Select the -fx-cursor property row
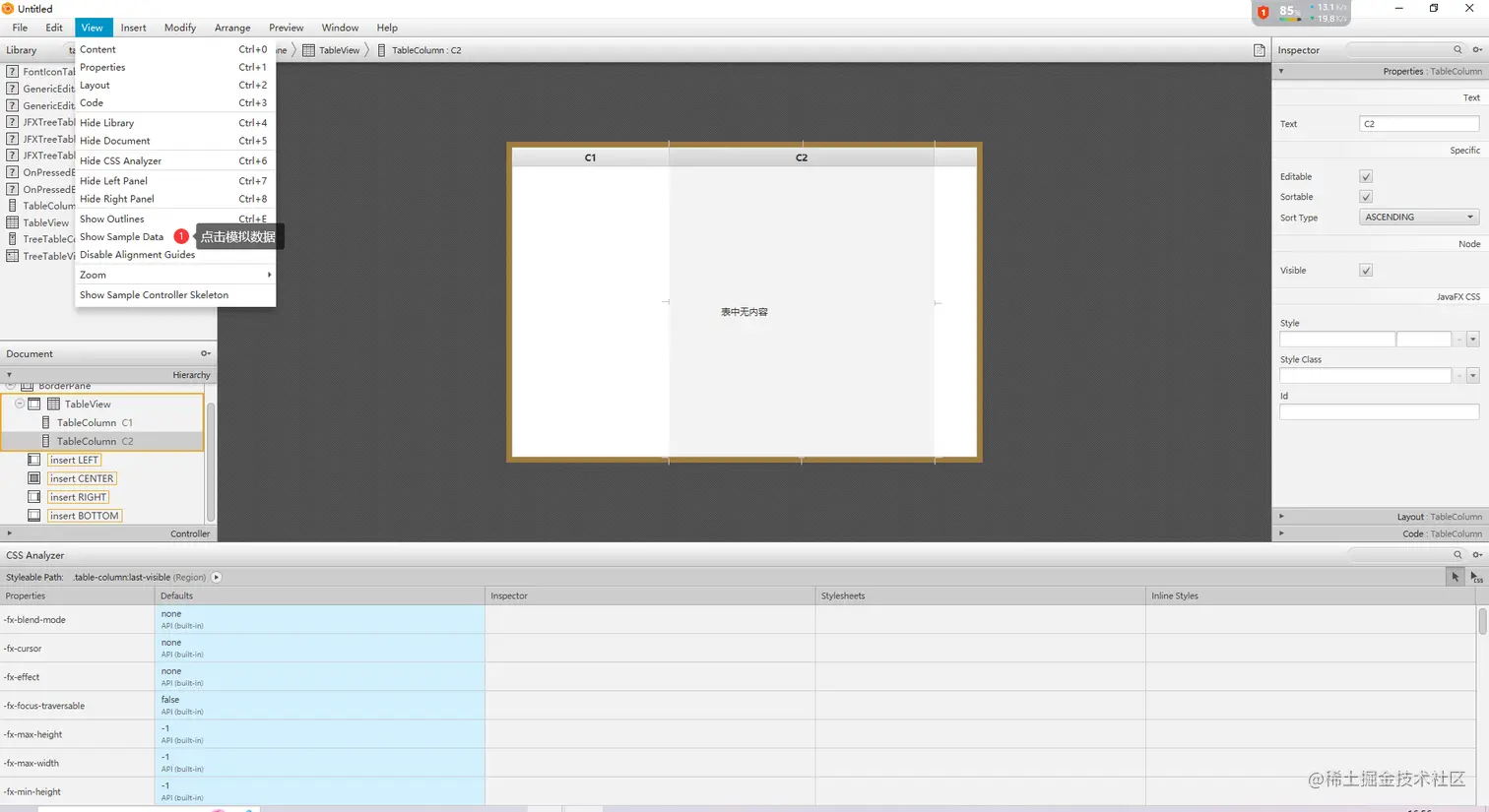This screenshot has height=812, width=1489. click(x=739, y=649)
